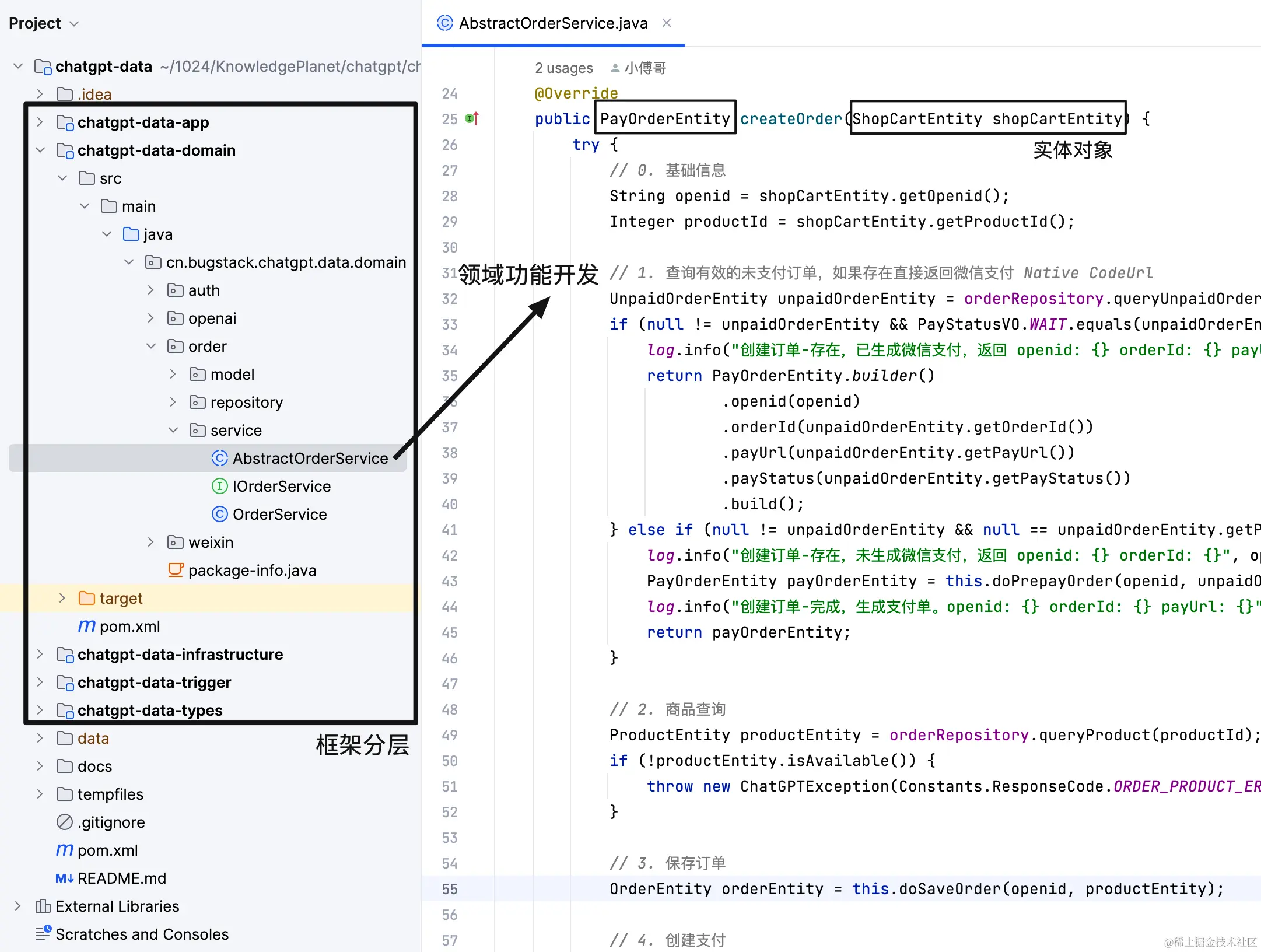Collapse the java source folder
The image size is (1261, 952).
(x=107, y=234)
